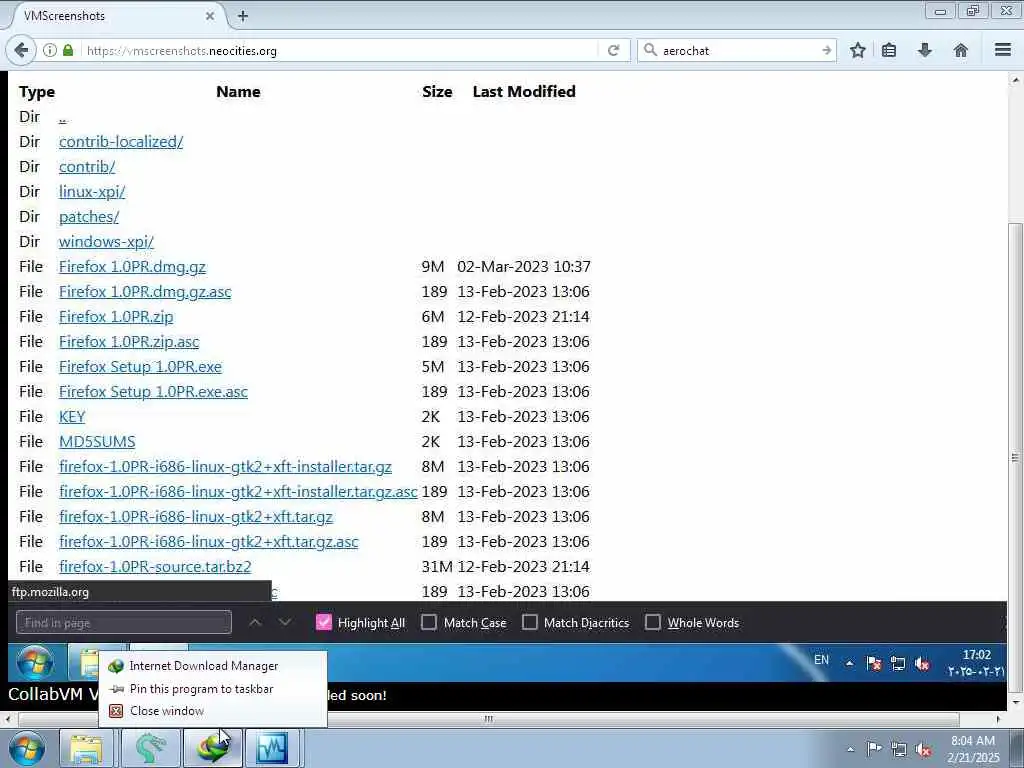
Task: Open the KEY file link
Action: tap(72, 417)
